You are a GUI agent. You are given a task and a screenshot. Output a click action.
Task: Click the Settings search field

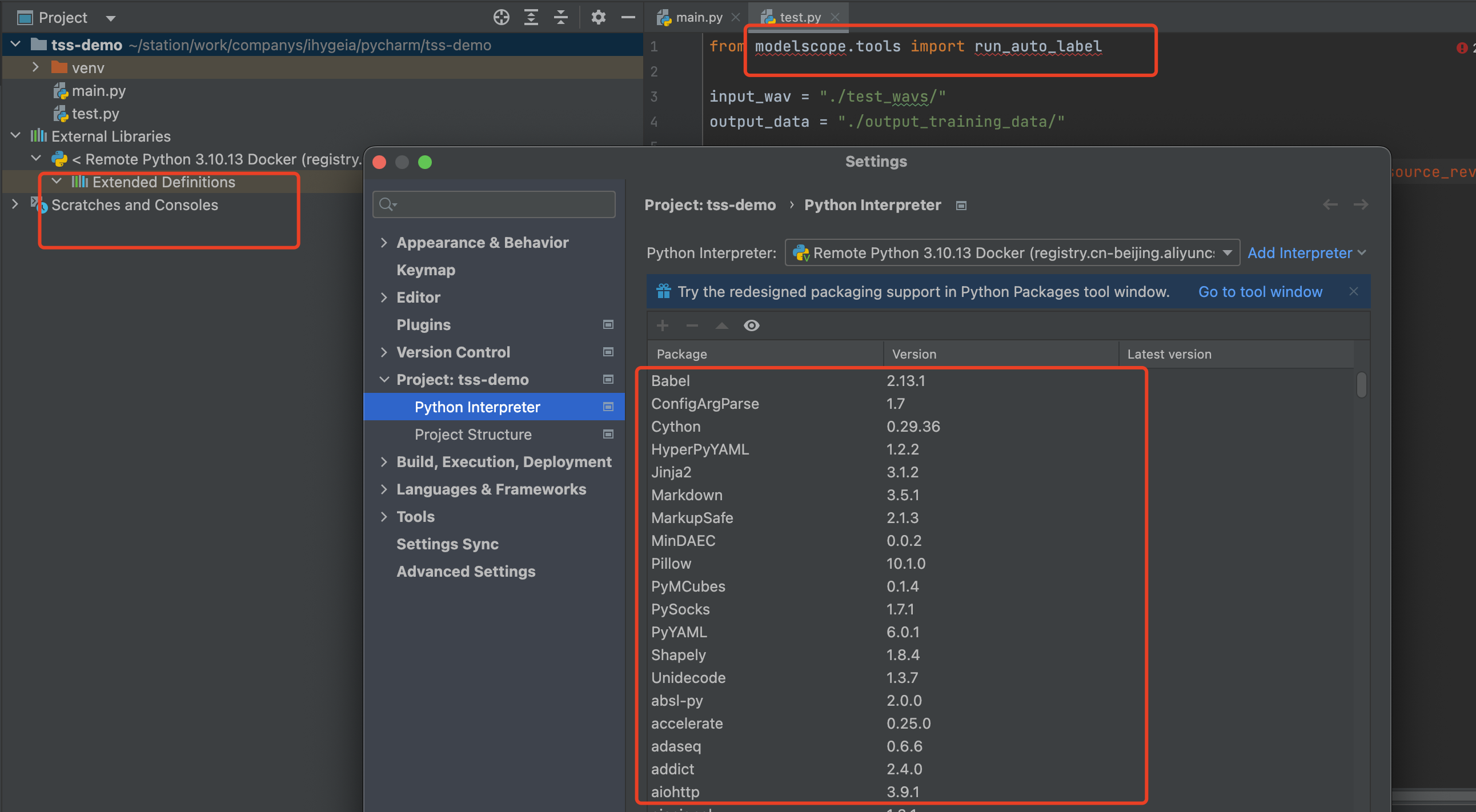494,204
